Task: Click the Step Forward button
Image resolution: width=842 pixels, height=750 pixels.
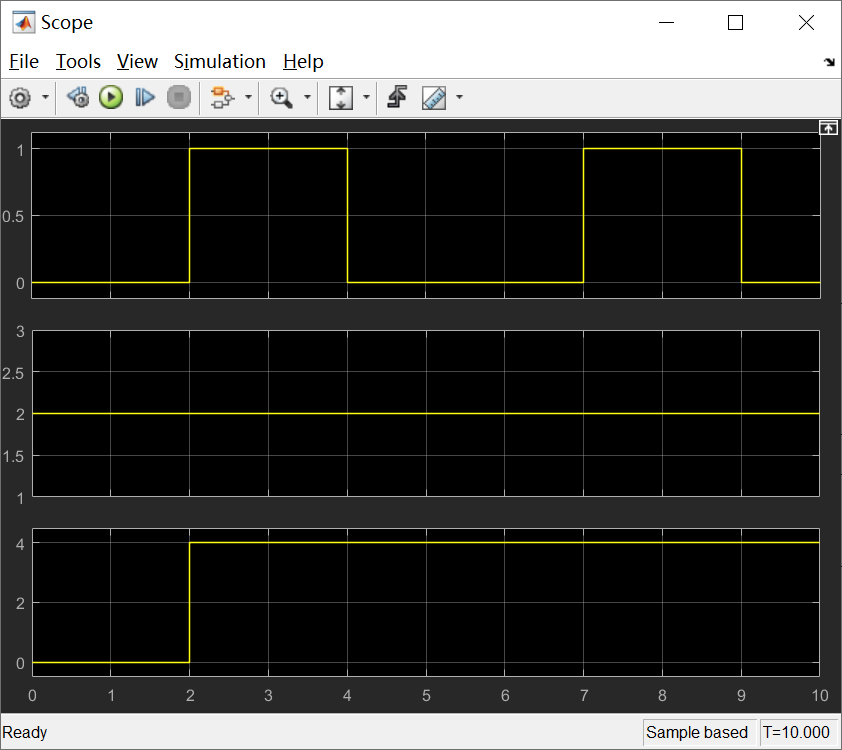Action: pos(144,98)
